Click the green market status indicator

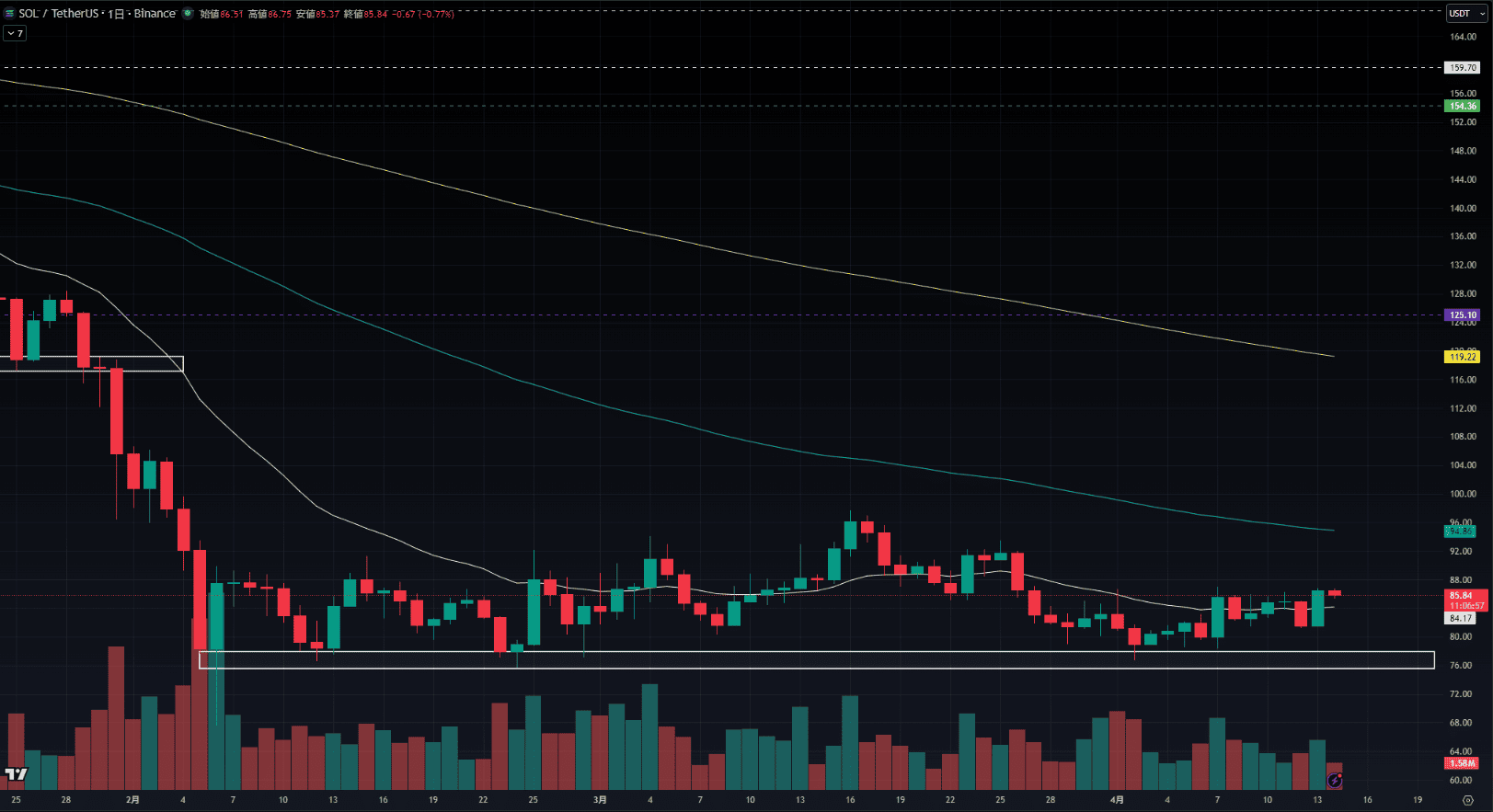[x=188, y=14]
